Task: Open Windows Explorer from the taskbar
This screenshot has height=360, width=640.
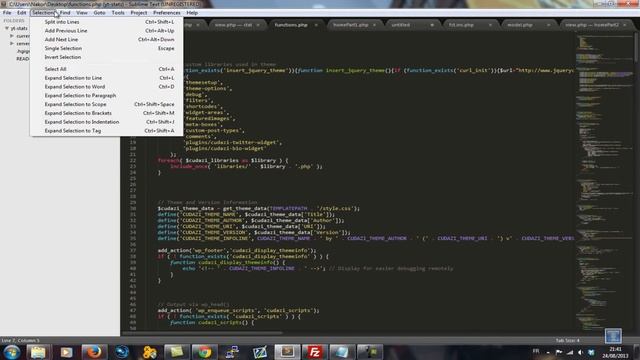Action: [38, 352]
